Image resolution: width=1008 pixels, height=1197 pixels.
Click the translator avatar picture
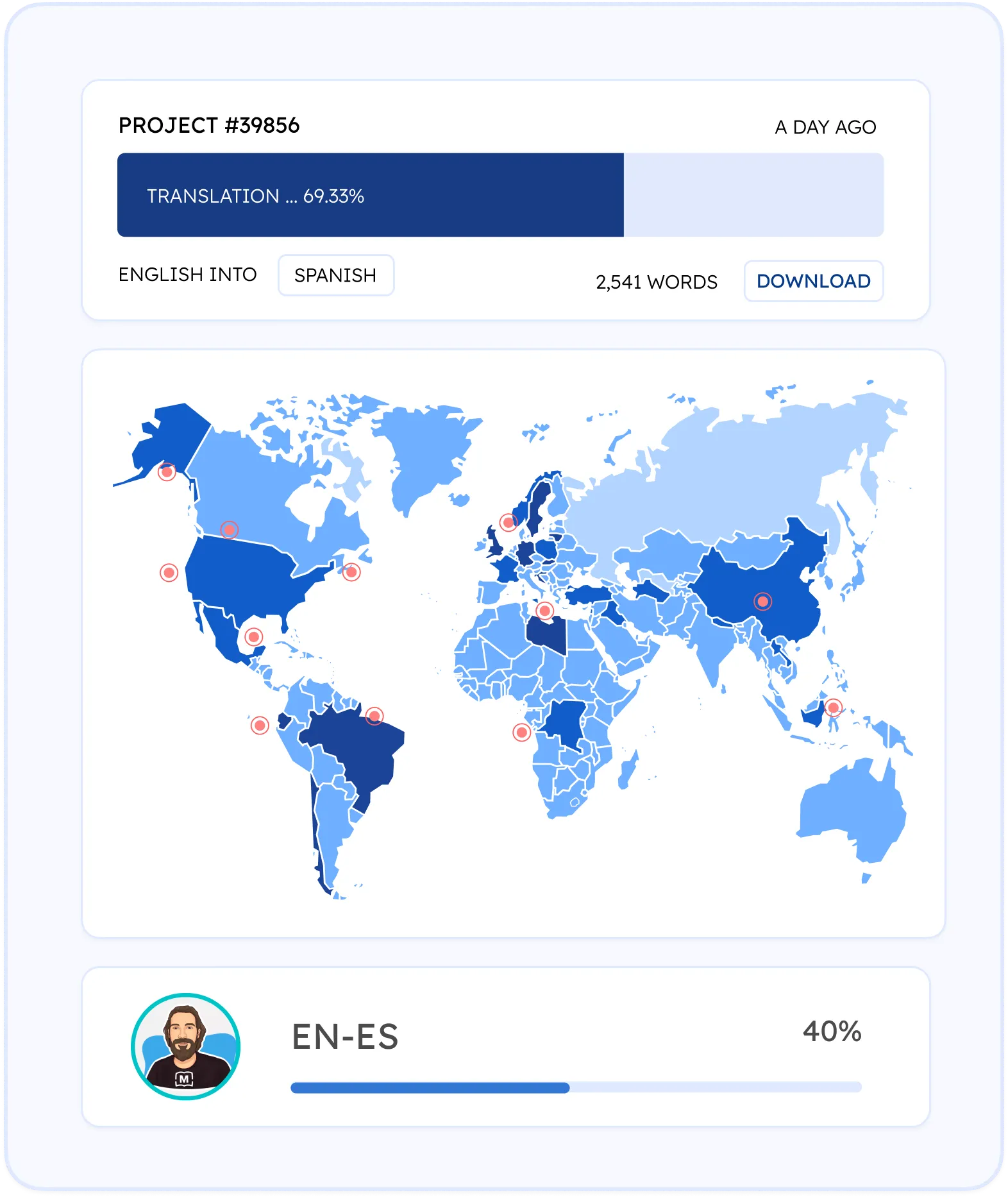coord(185,1046)
